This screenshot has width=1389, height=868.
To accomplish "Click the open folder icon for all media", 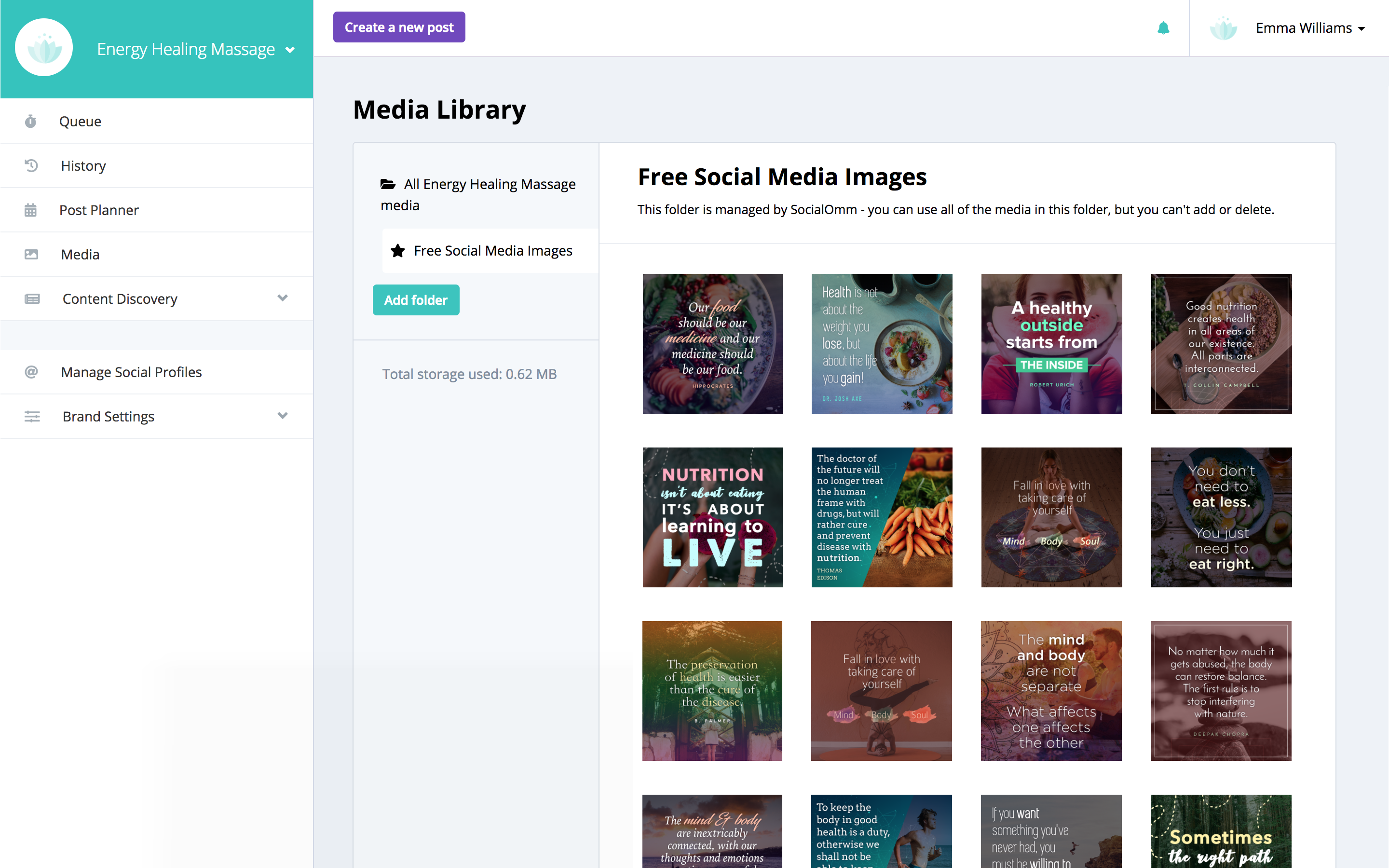I will pos(388,184).
